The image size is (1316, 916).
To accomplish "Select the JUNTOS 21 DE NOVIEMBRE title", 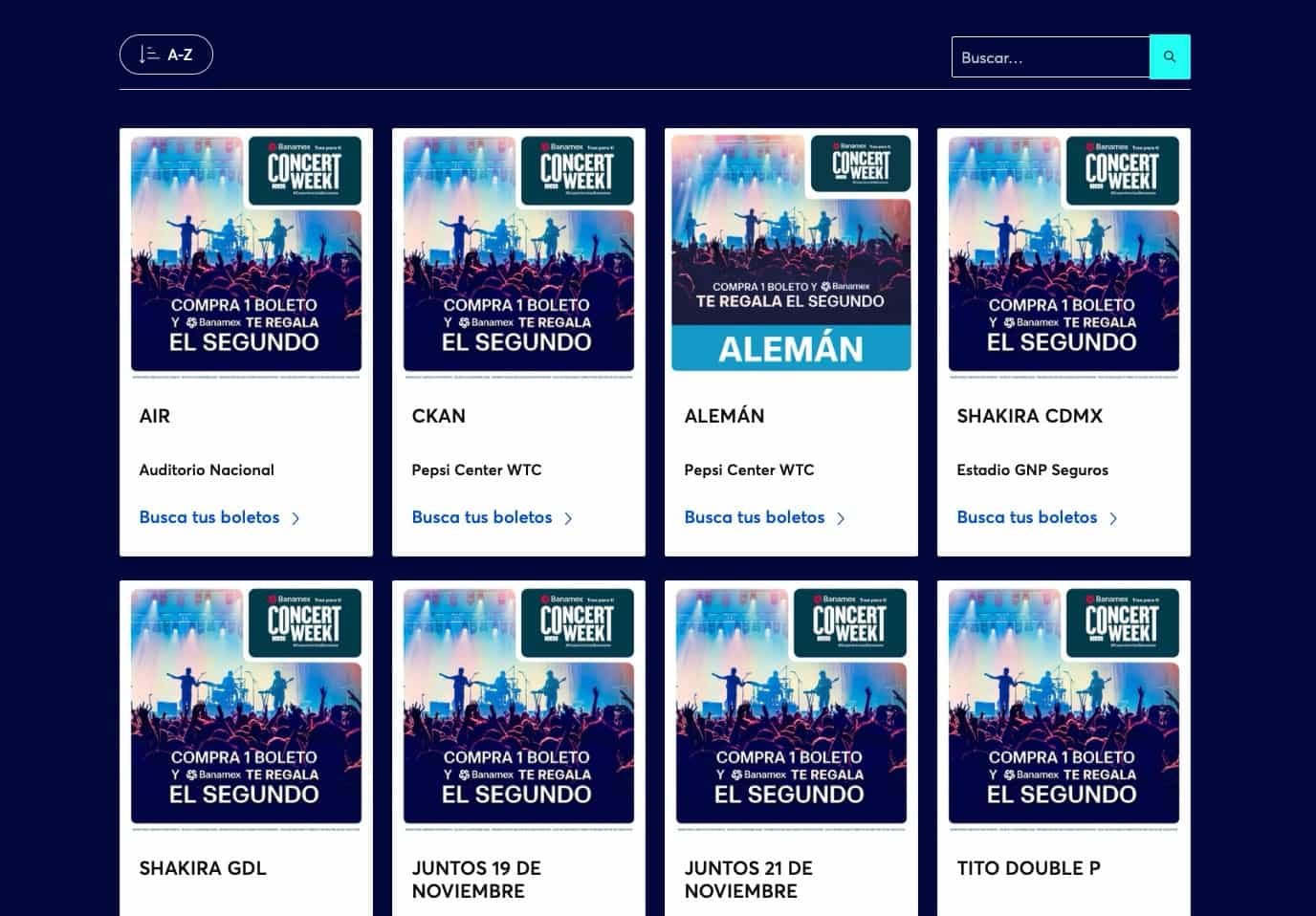I will click(749, 880).
